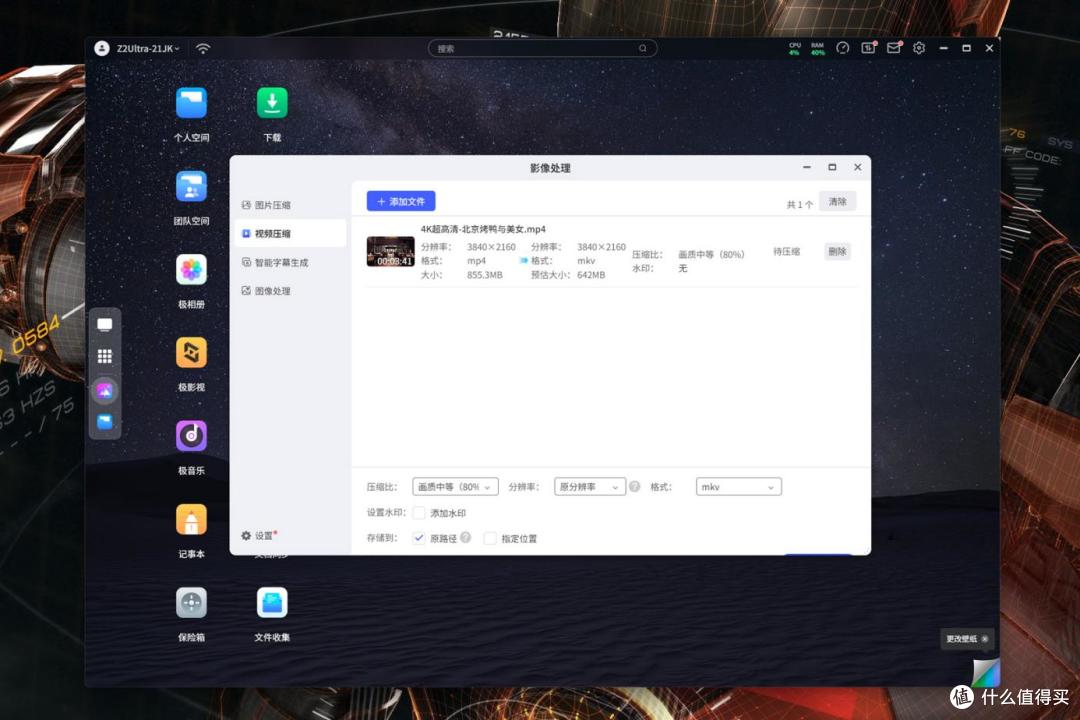Open the blue folder icon in side dock
Image resolution: width=1080 pixels, height=720 pixels.
[105, 422]
